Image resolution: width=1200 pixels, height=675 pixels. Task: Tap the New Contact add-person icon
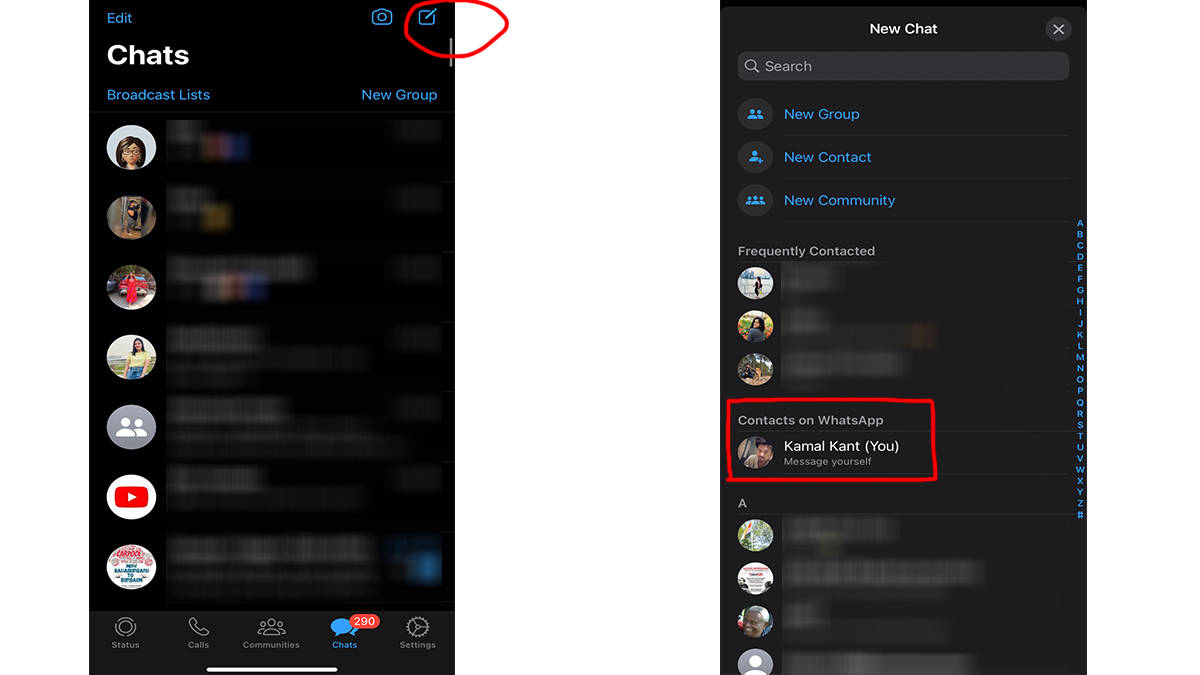pyautogui.click(x=755, y=157)
